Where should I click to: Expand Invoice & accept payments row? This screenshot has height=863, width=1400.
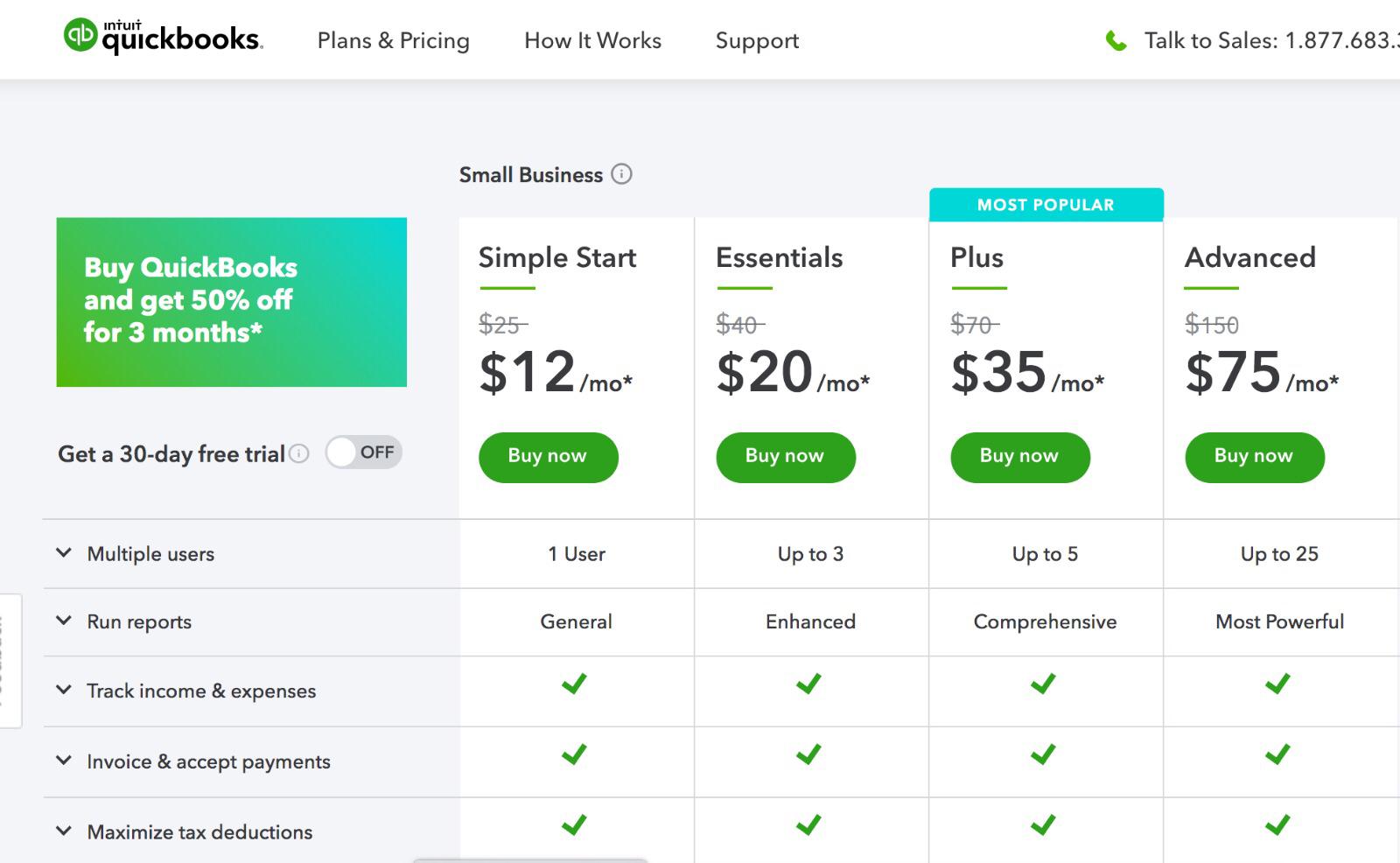64,761
